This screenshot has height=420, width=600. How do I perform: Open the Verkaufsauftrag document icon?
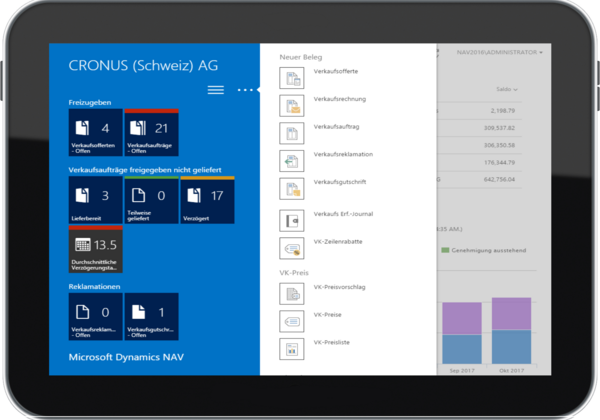[x=292, y=133]
